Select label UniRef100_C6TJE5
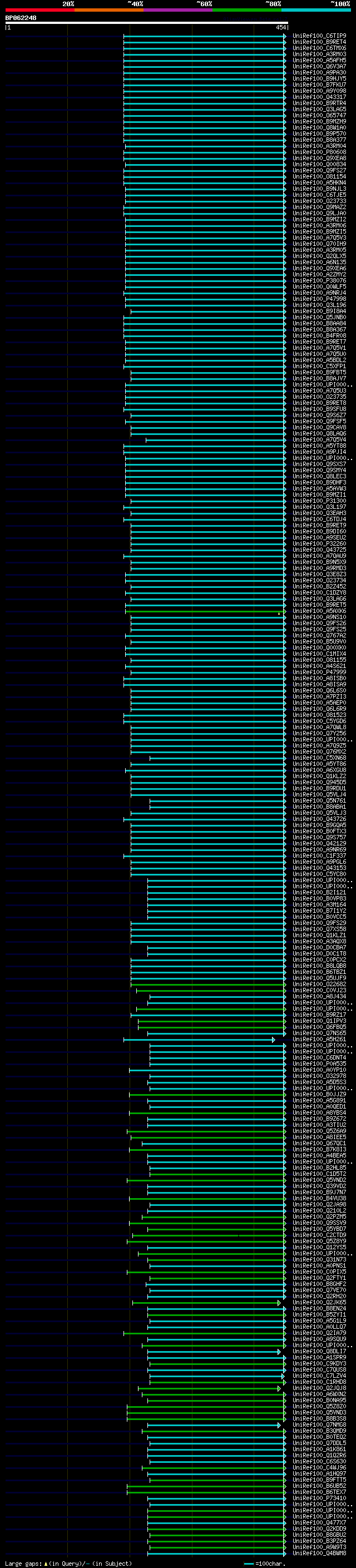 tap(319, 195)
